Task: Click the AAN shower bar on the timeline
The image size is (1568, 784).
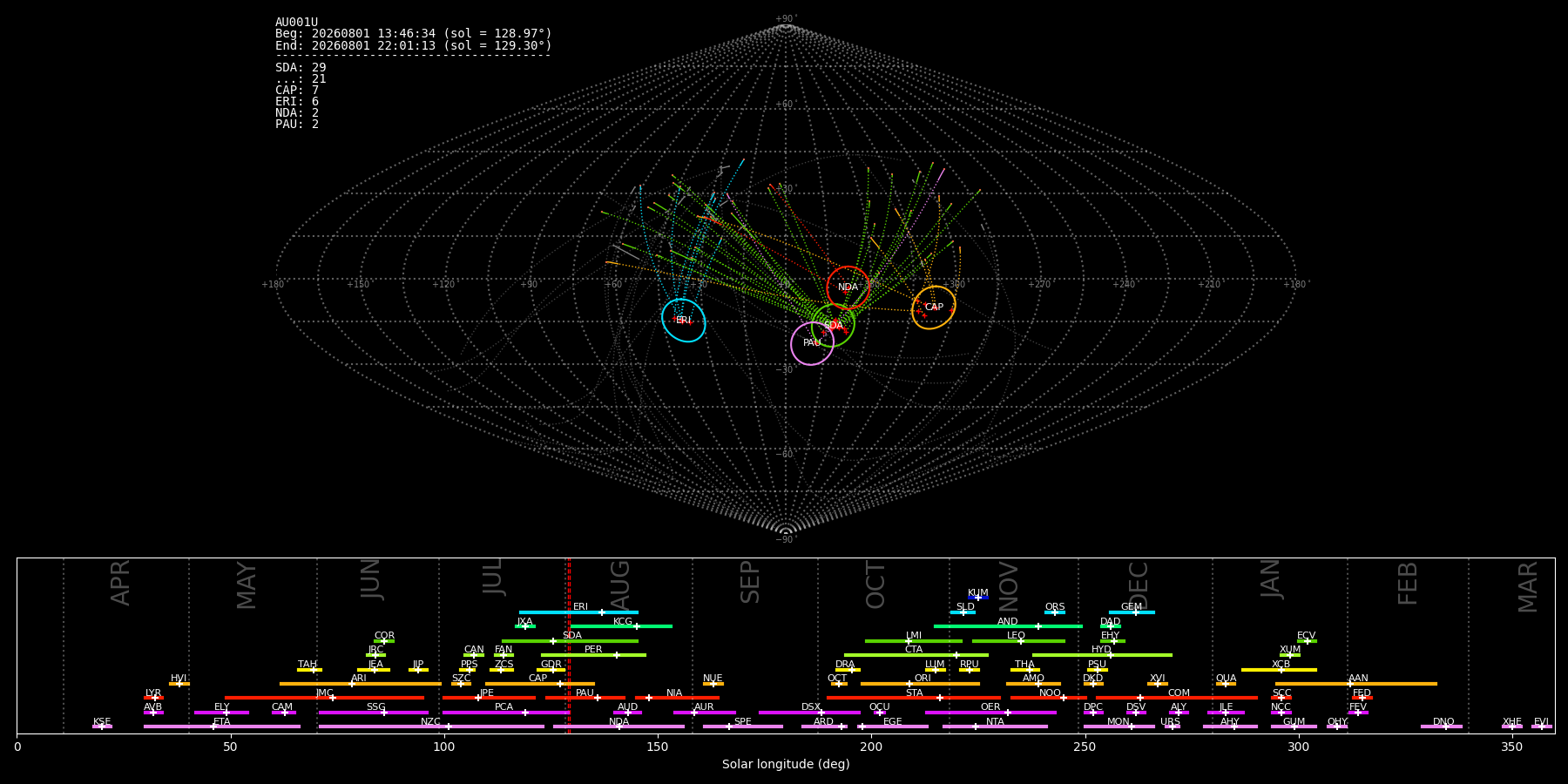Action: pyautogui.click(x=1356, y=684)
